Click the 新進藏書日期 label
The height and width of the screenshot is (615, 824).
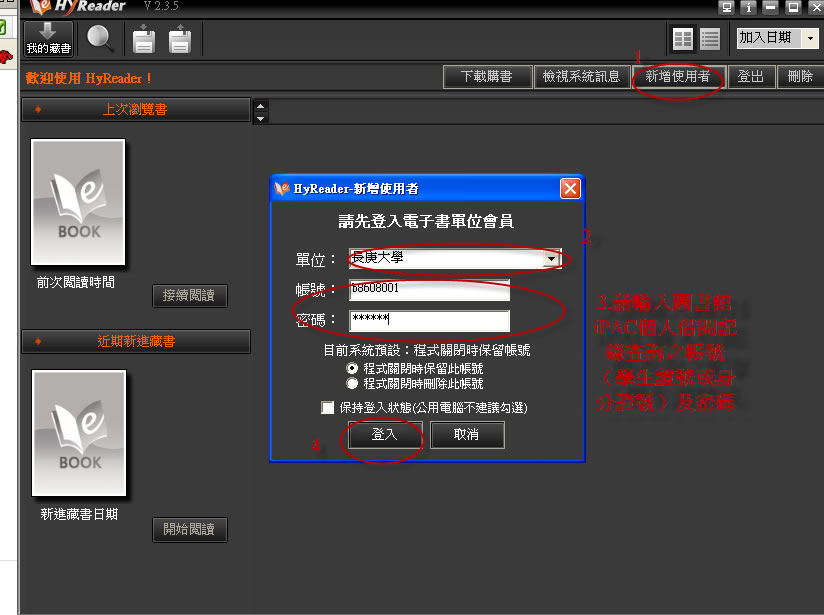(79, 514)
